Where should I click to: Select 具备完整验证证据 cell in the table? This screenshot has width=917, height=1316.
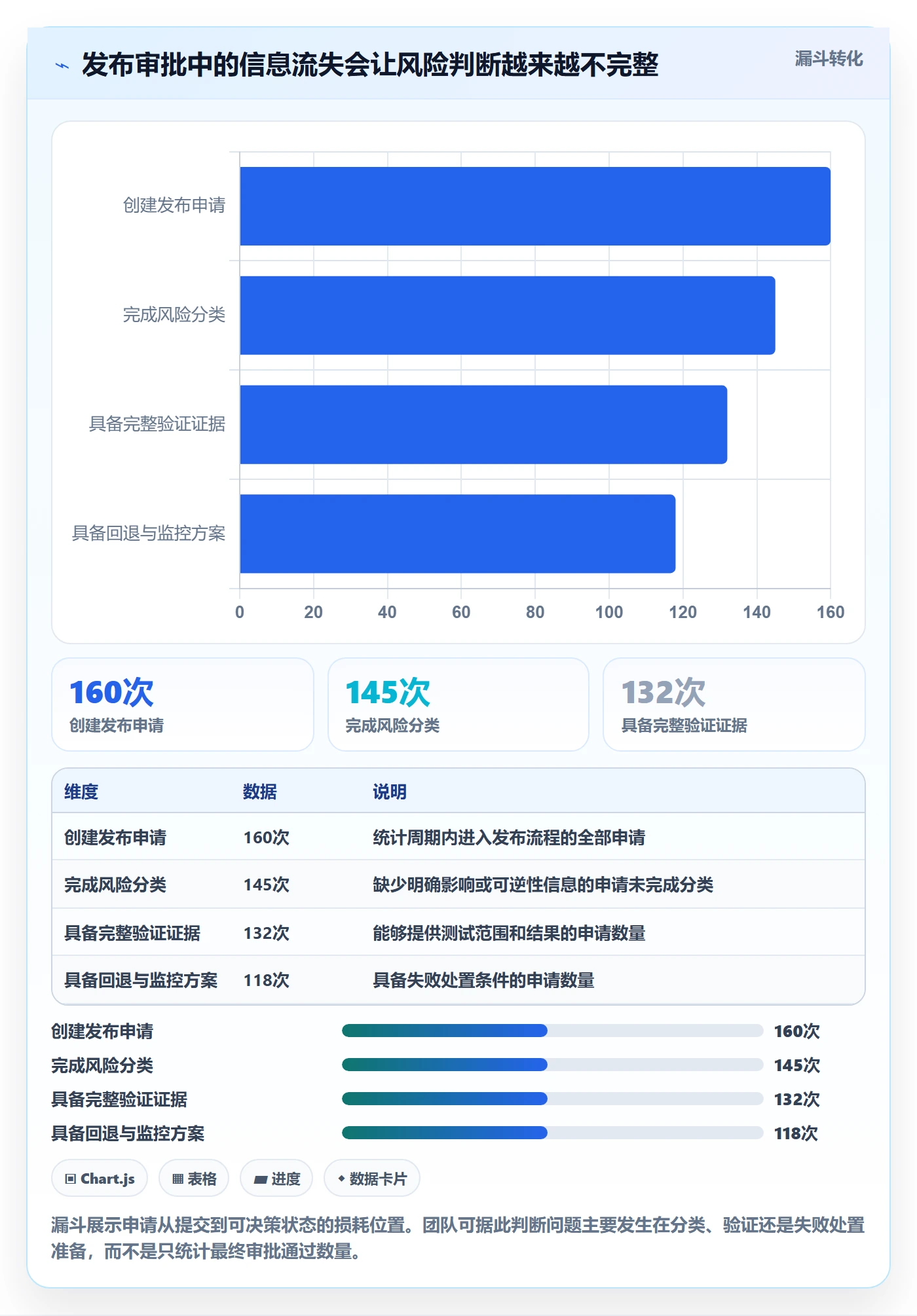pyautogui.click(x=132, y=933)
